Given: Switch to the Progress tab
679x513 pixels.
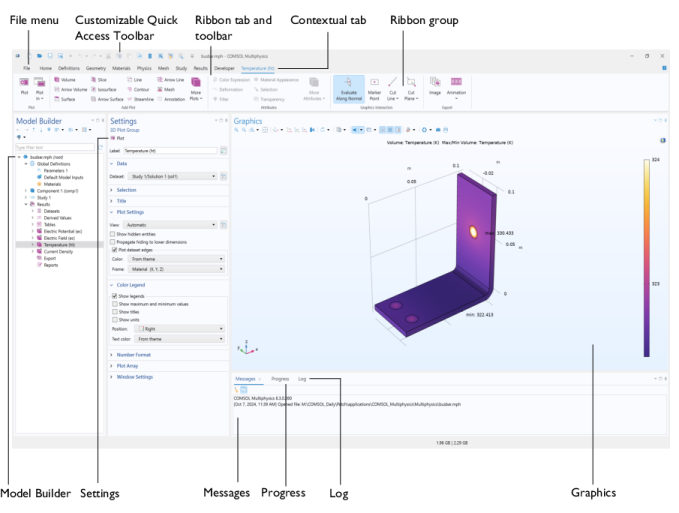Looking at the screenshot, I should click(x=280, y=379).
